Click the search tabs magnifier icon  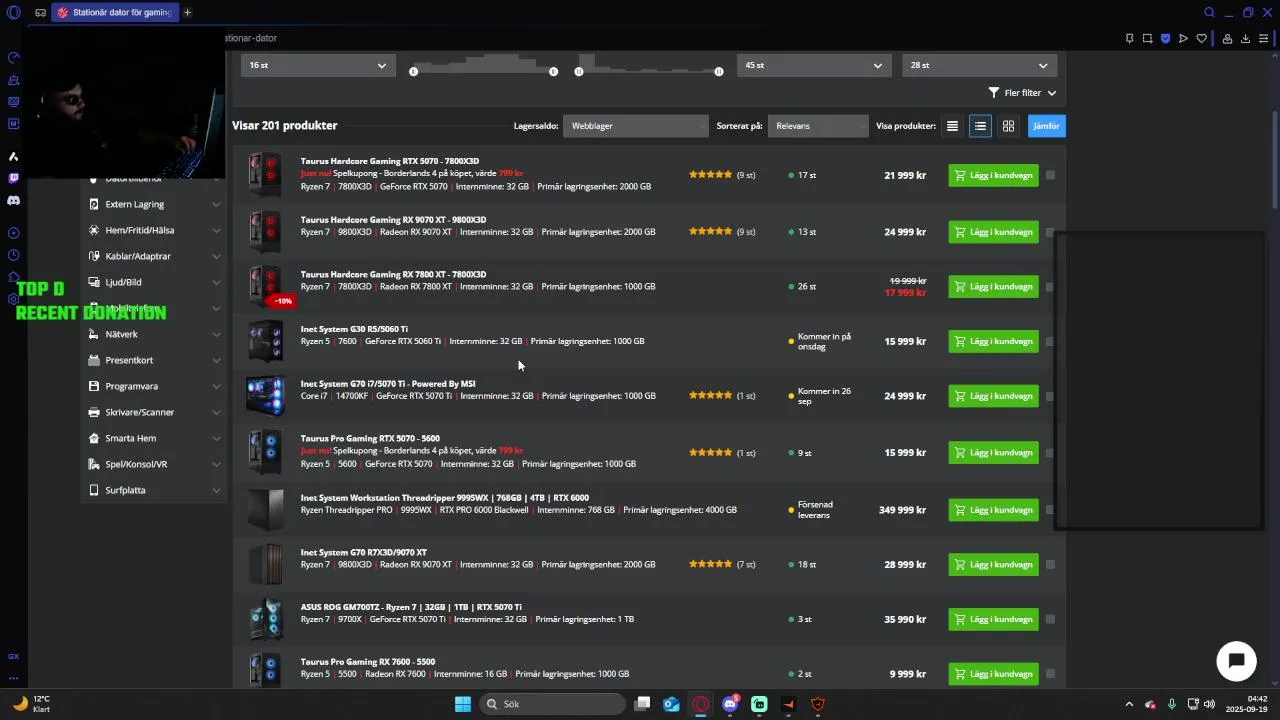(1209, 12)
